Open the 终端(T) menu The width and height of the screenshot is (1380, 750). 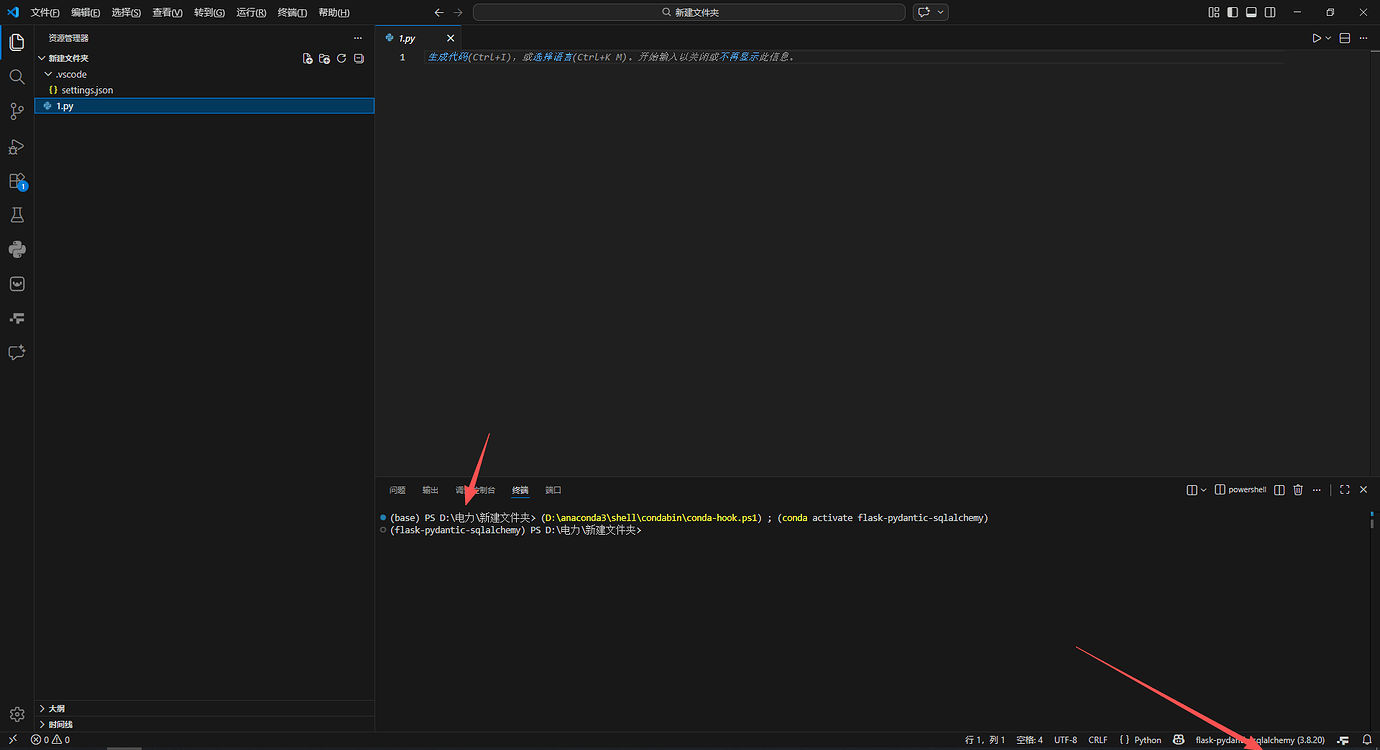(x=292, y=12)
